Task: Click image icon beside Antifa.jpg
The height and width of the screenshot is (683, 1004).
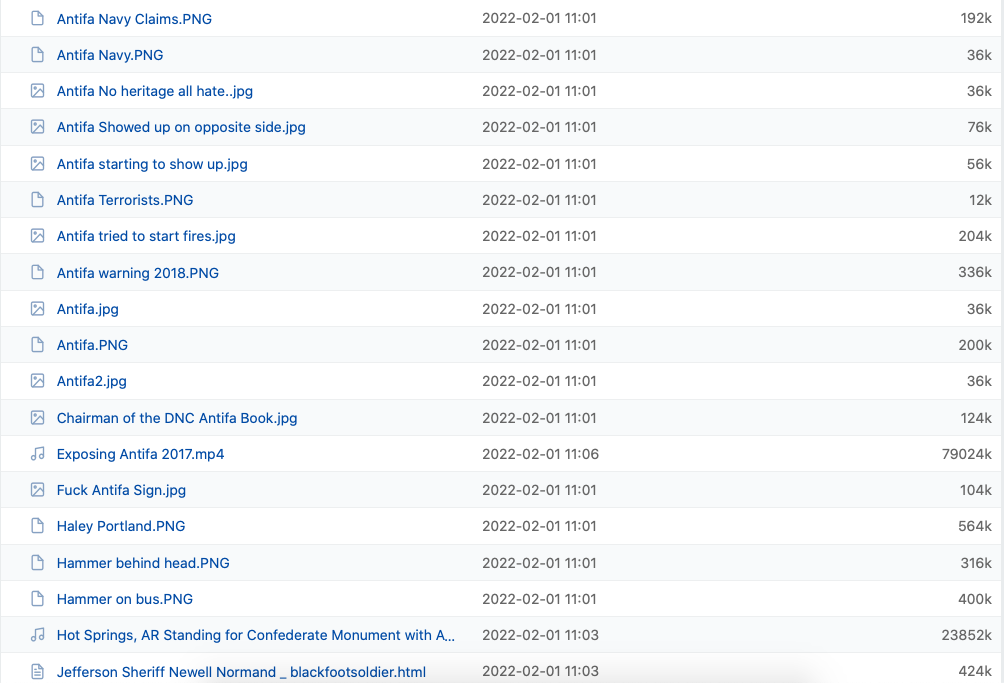Action: [38, 309]
